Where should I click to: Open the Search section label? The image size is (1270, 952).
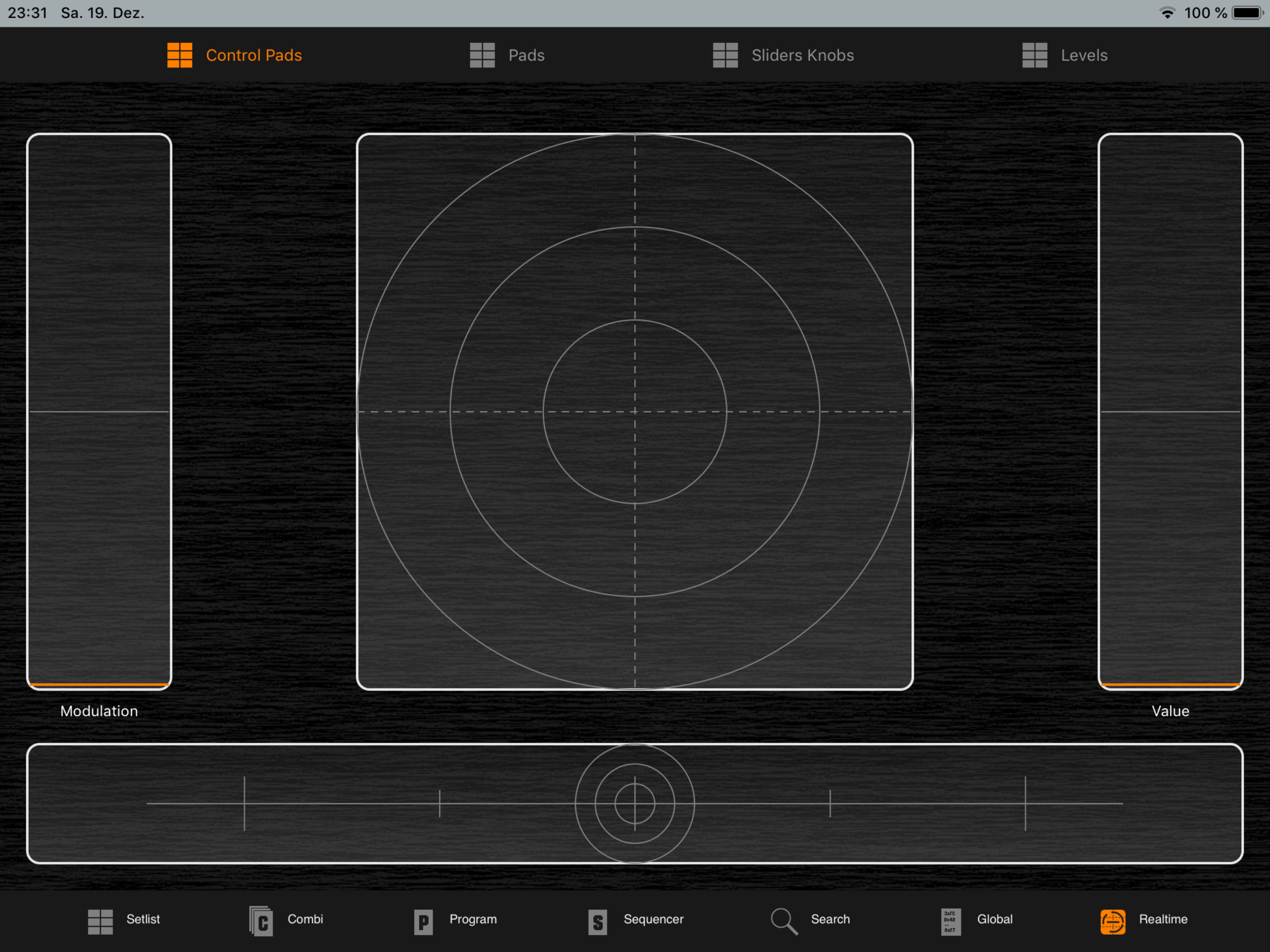point(830,919)
